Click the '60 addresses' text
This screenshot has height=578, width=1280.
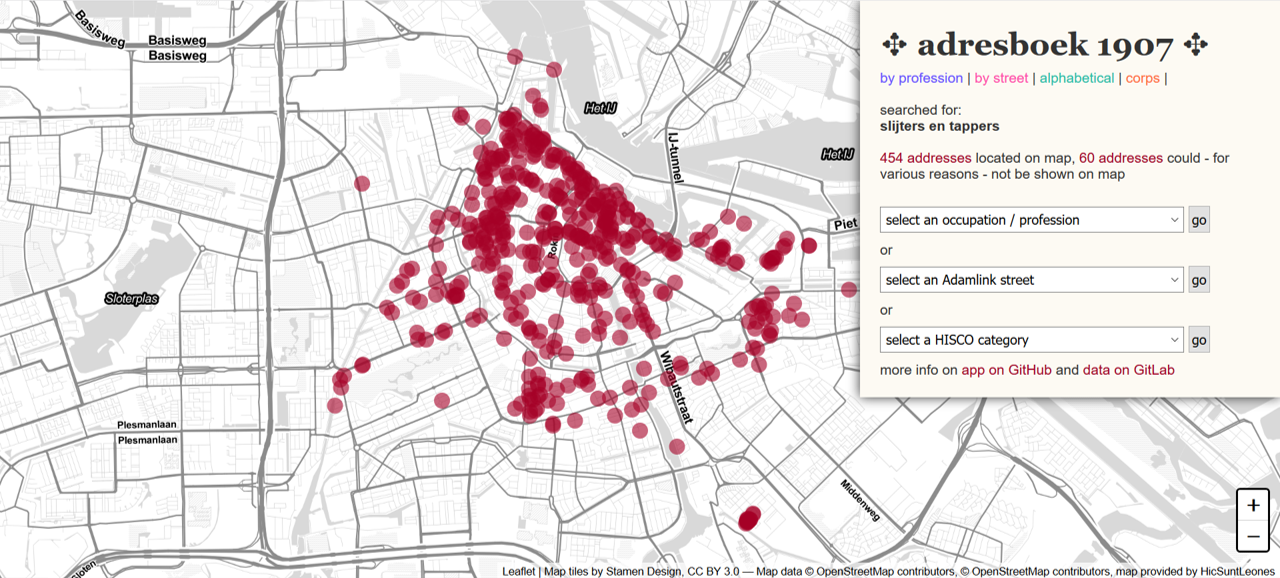click(1121, 158)
